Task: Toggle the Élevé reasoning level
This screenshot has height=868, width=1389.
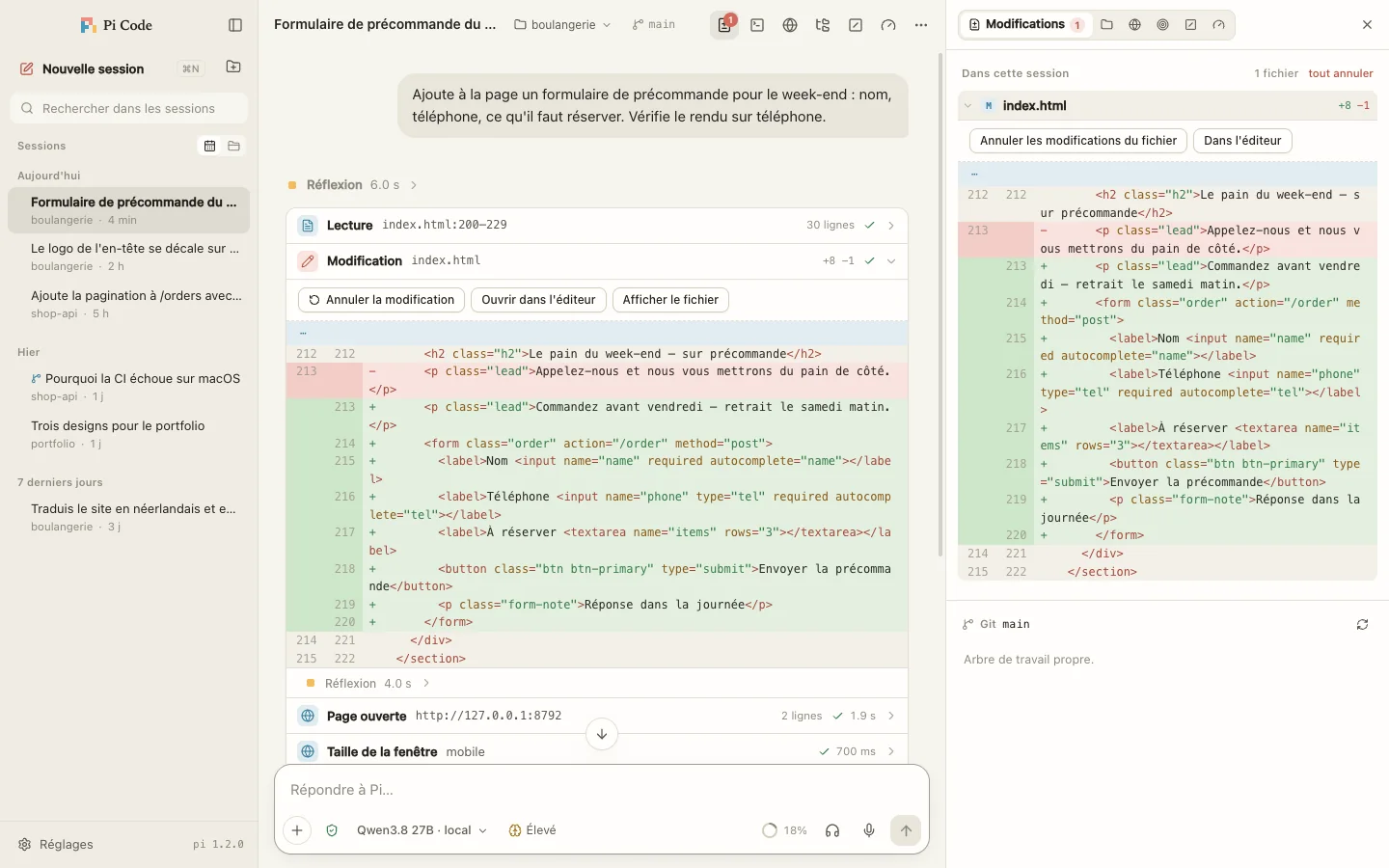Action: point(532,830)
